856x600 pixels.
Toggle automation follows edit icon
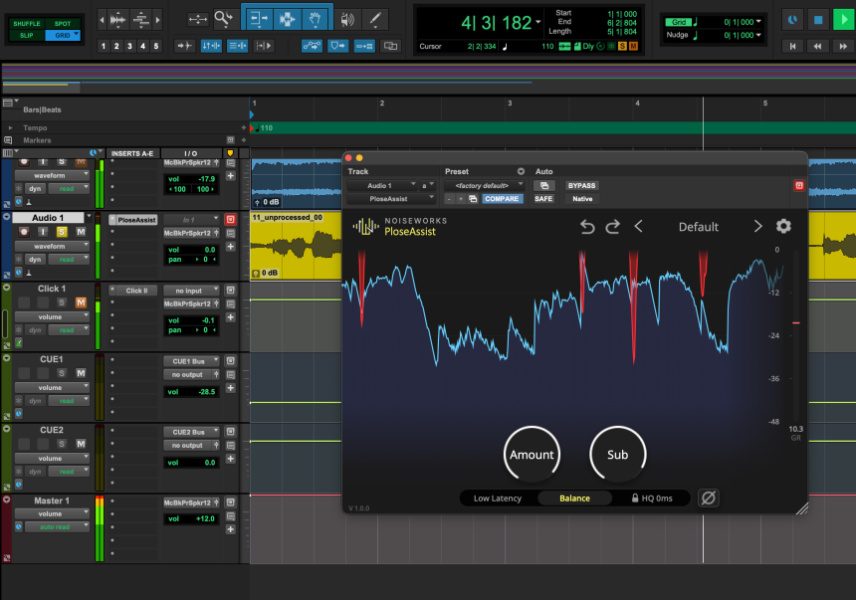312,46
